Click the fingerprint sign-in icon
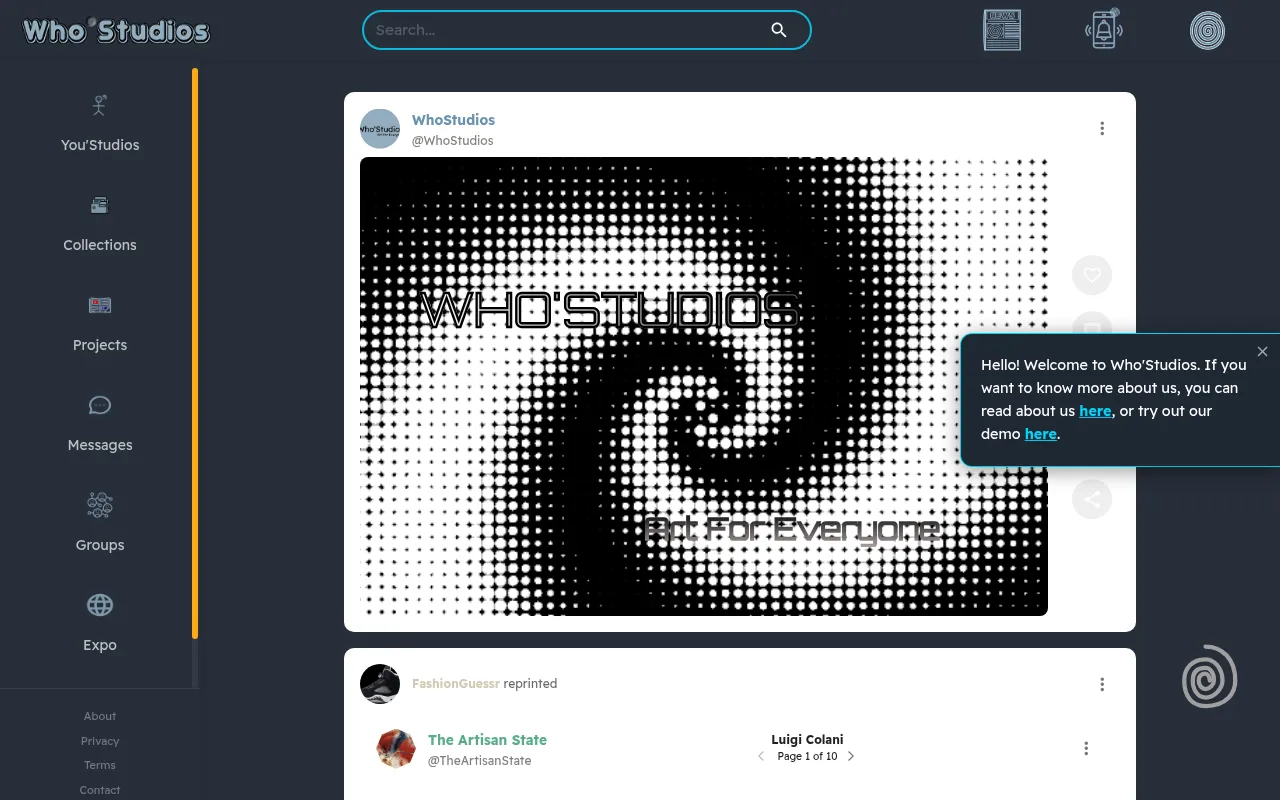The image size is (1280, 800). (x=1208, y=30)
